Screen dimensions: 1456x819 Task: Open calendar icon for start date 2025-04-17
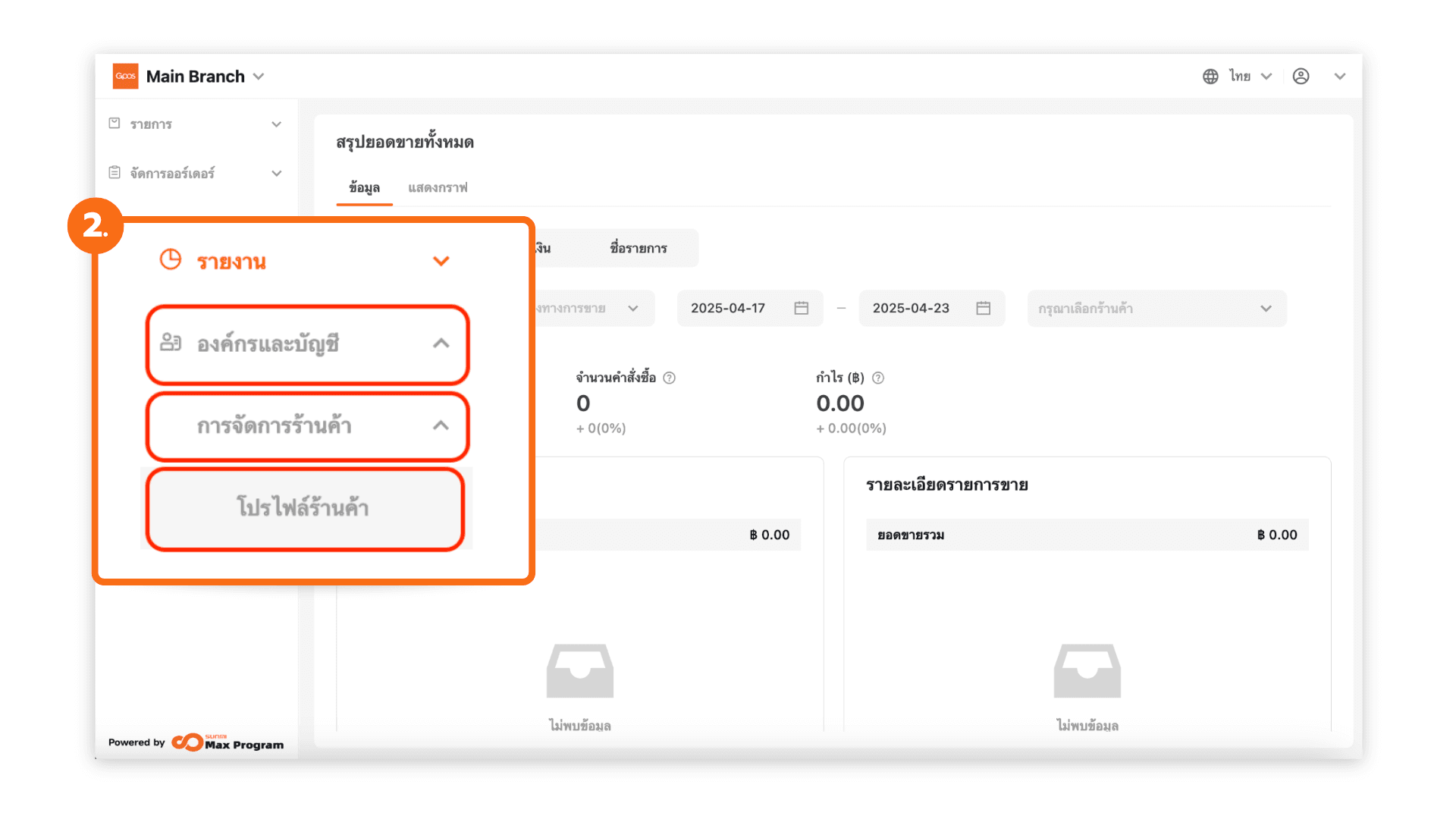801,308
